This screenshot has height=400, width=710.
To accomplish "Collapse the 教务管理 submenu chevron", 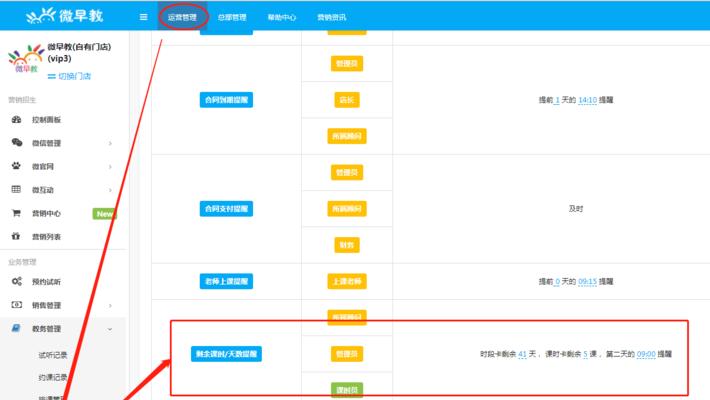I will pos(110,329).
